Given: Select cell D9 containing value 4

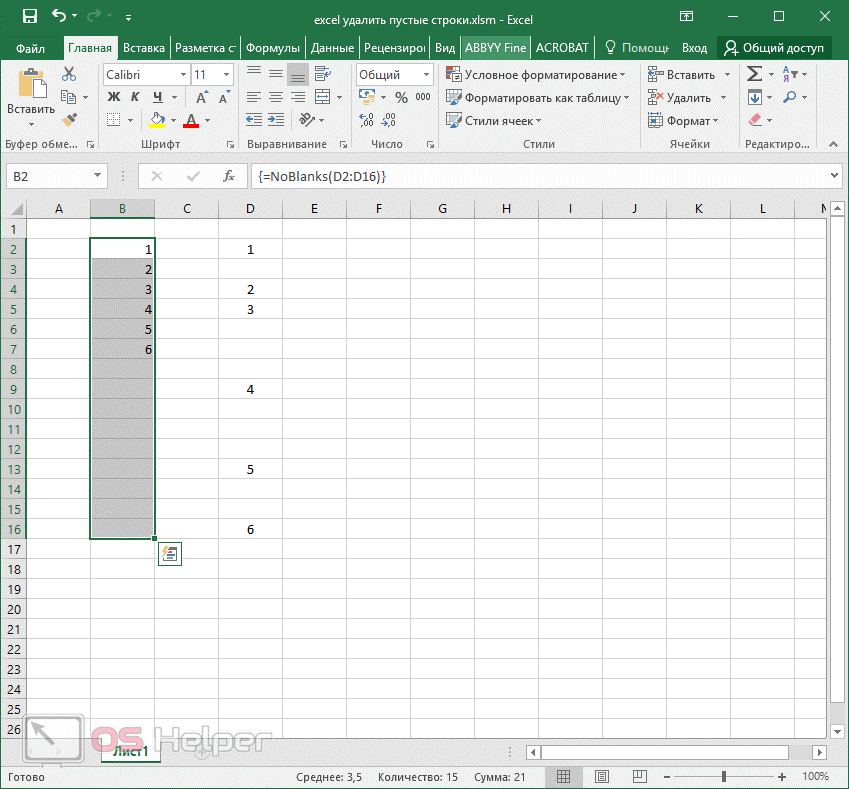Looking at the screenshot, I should 250,389.
